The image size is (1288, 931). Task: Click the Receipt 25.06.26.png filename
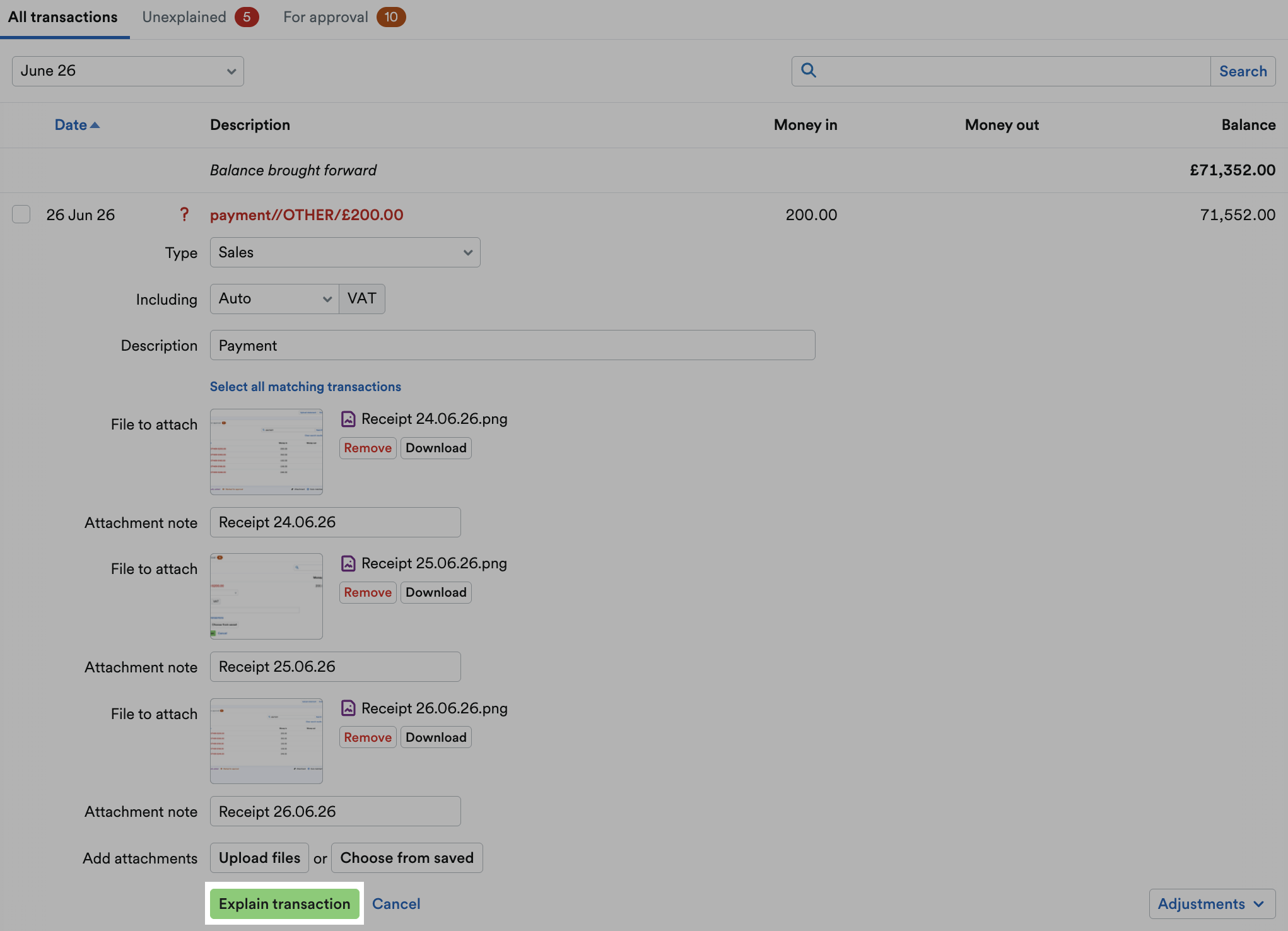coord(434,563)
